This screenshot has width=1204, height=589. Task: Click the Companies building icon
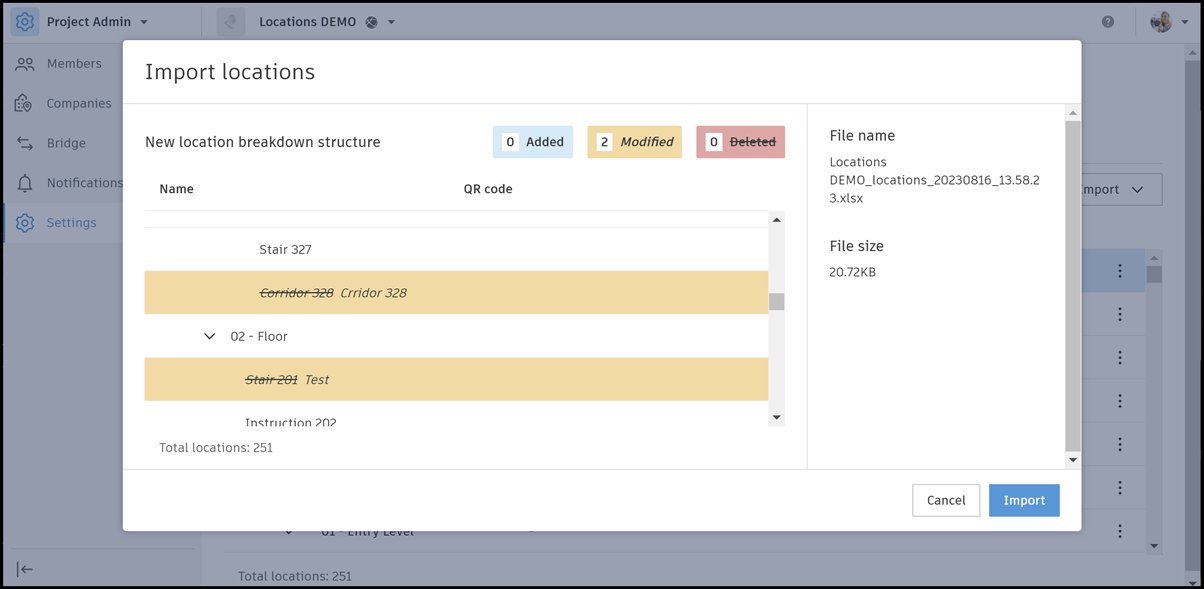25,103
